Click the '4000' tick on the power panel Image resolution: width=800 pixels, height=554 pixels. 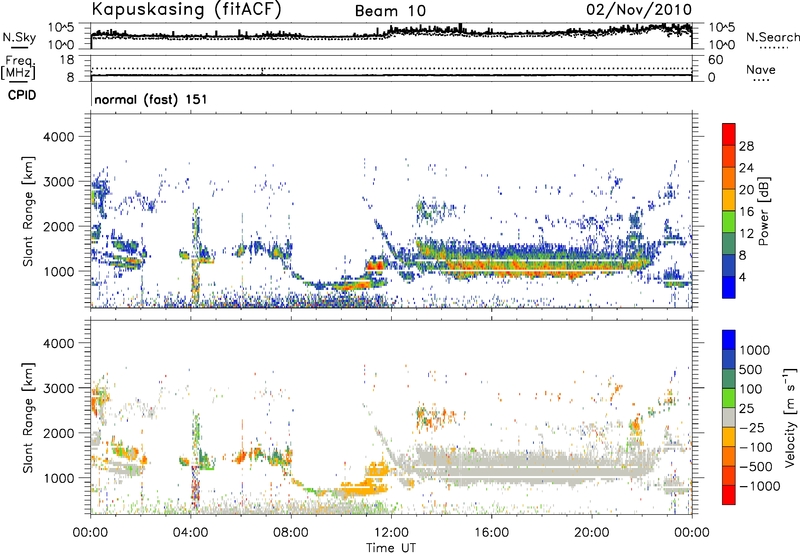click(x=59, y=137)
